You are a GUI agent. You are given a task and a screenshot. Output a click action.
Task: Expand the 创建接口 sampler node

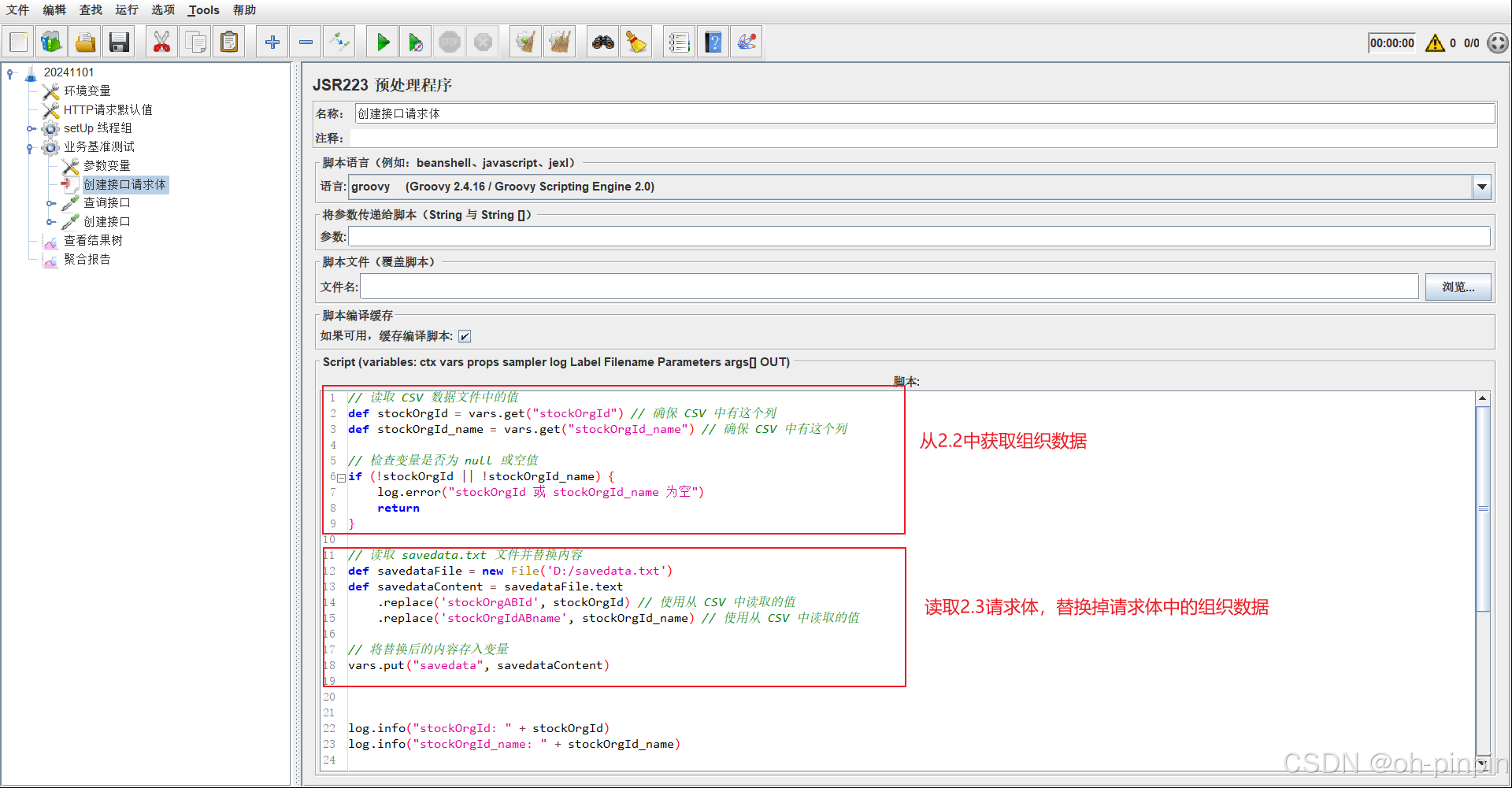(50, 222)
